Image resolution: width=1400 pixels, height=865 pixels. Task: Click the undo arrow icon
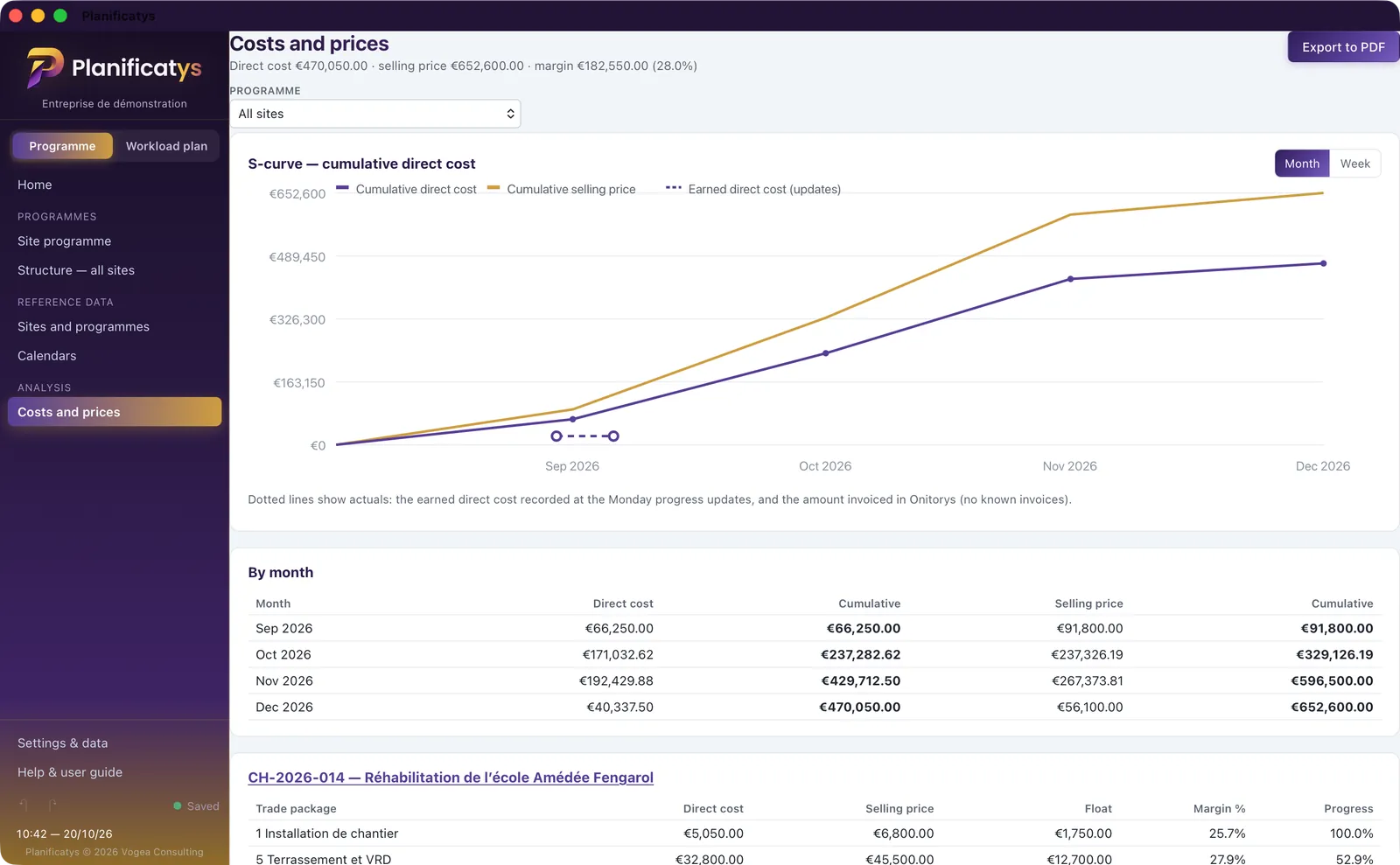(x=24, y=805)
